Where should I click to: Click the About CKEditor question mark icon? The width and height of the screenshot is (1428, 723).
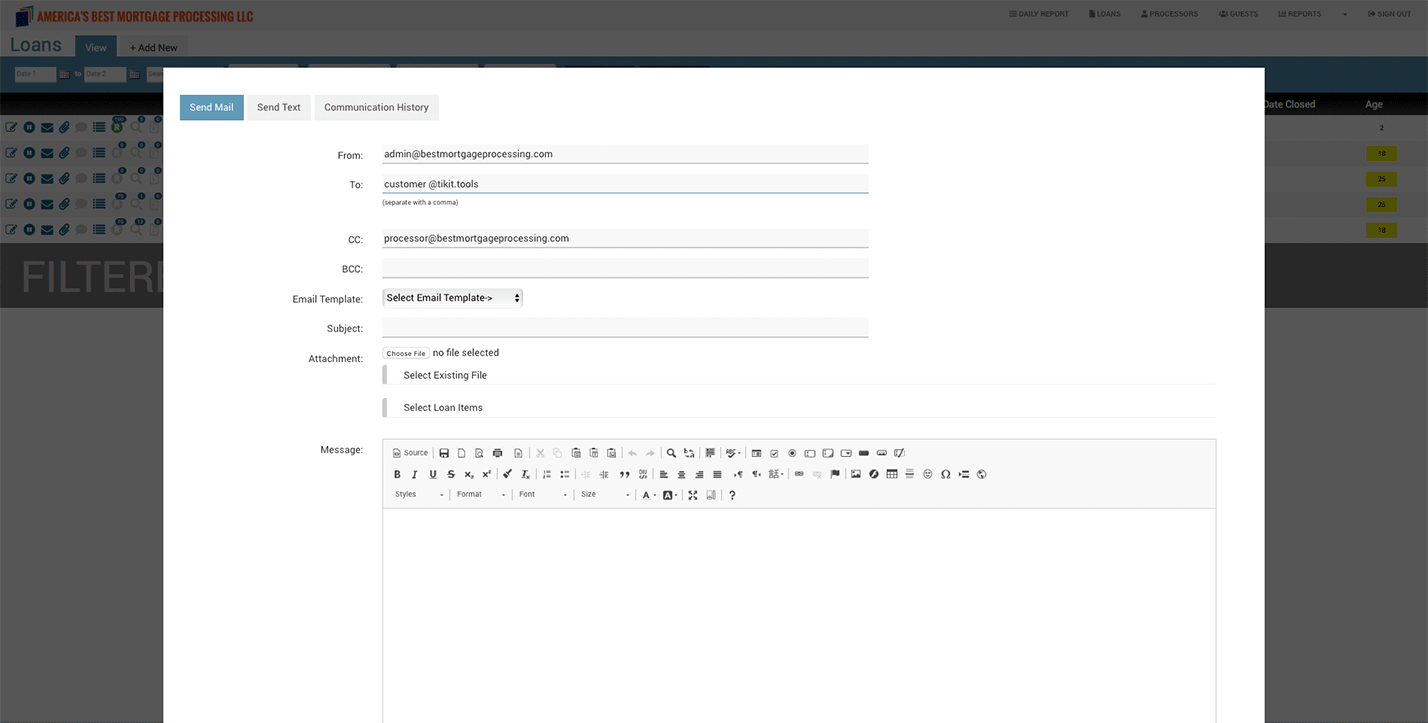coord(732,495)
